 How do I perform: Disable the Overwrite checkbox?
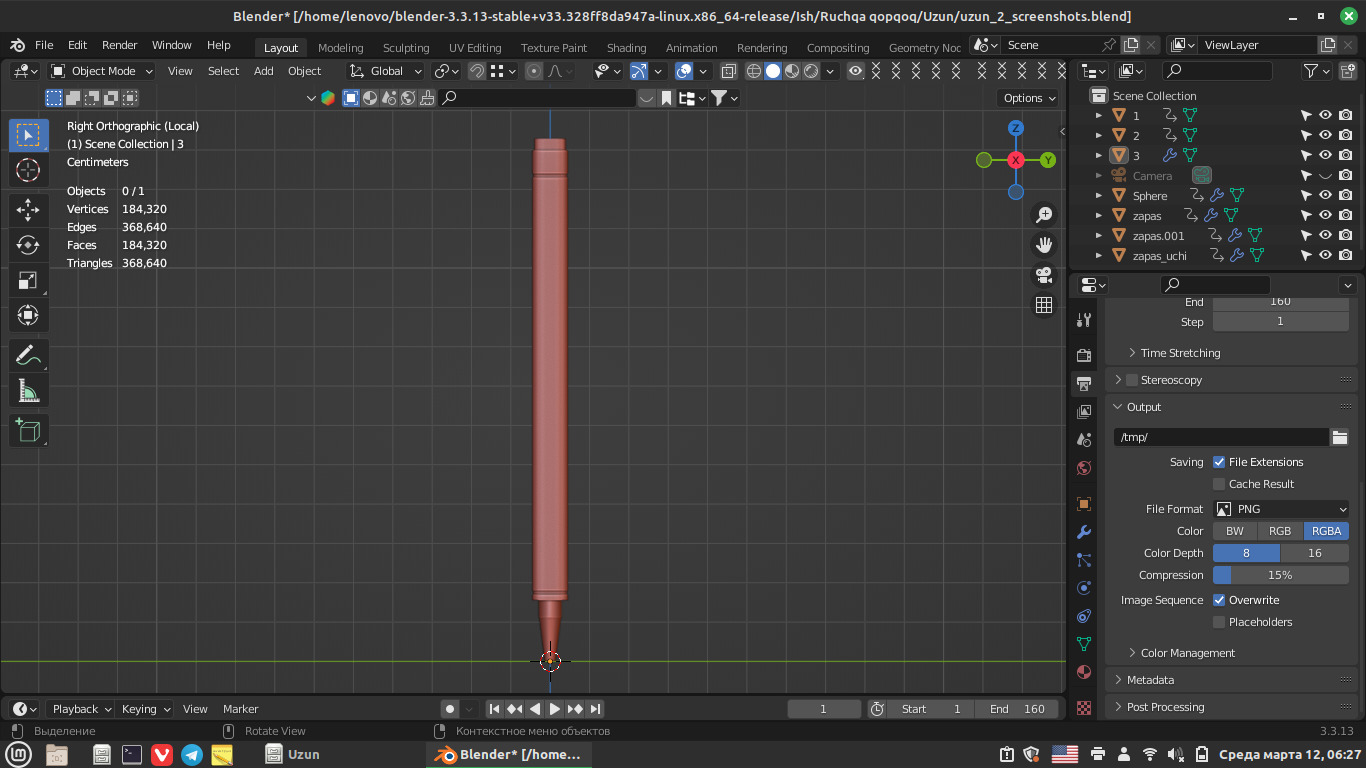tap(1219, 600)
